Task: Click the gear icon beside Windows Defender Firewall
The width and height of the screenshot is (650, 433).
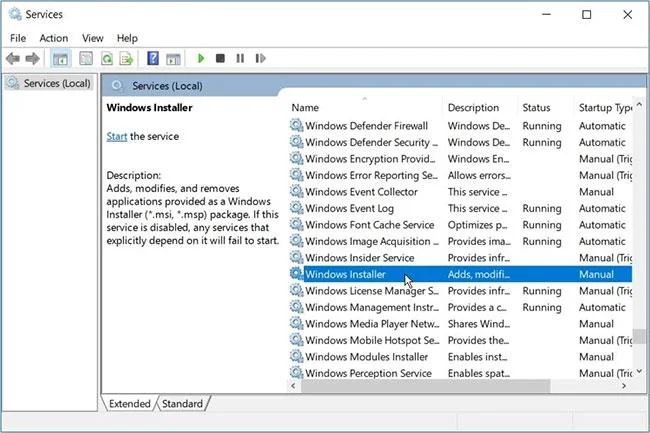Action: pyautogui.click(x=296, y=125)
